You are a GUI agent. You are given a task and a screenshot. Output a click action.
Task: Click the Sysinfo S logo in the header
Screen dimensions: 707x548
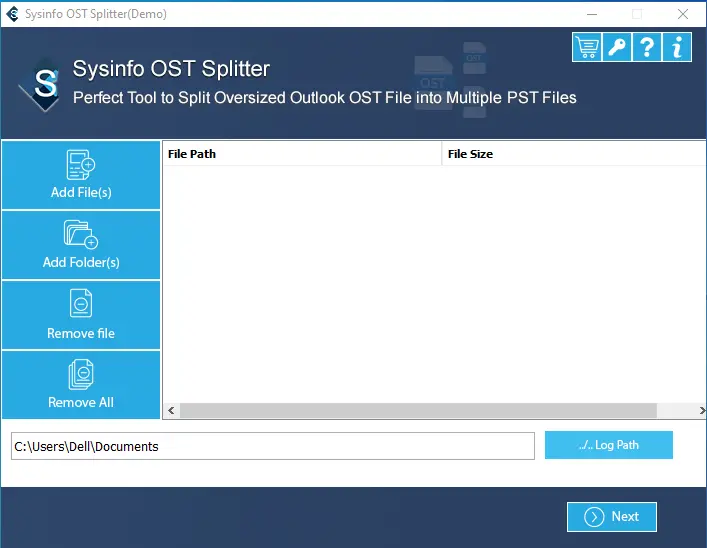point(41,85)
